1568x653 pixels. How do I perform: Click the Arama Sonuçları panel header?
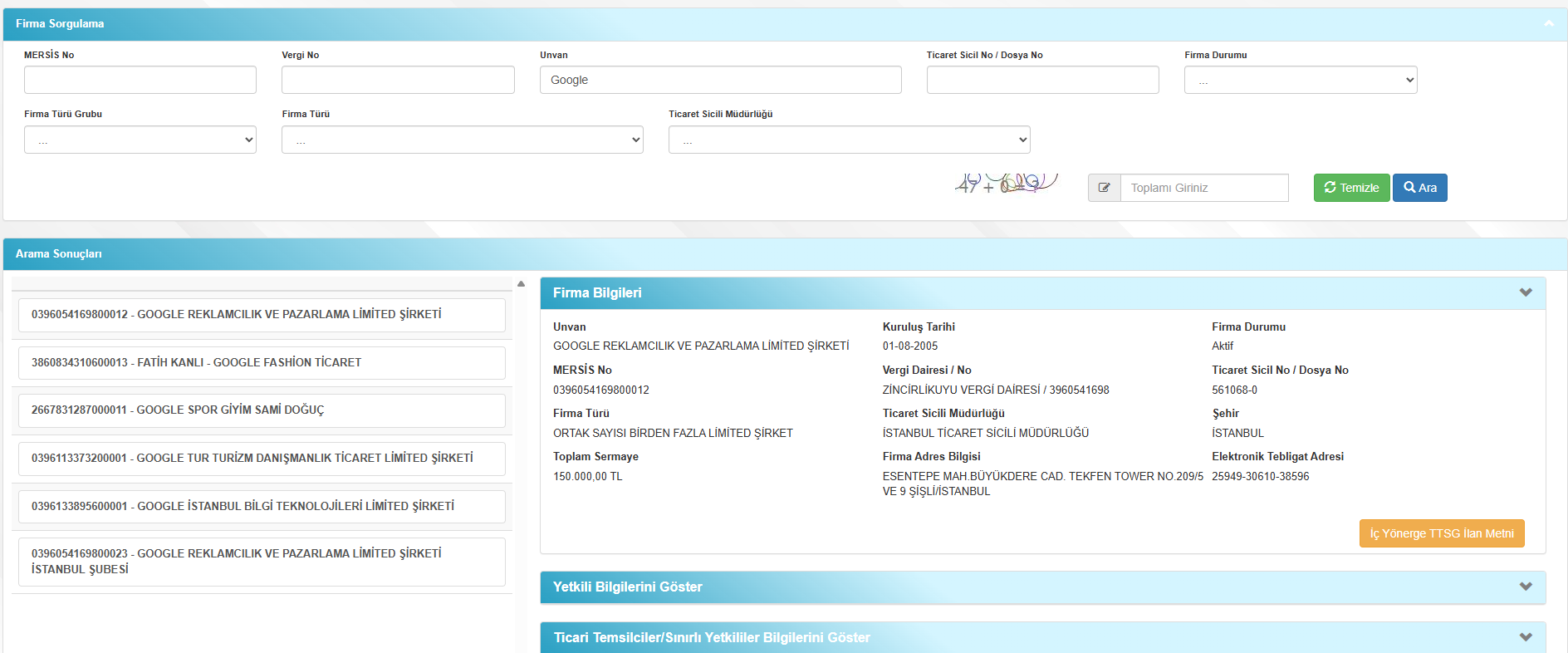click(785, 254)
